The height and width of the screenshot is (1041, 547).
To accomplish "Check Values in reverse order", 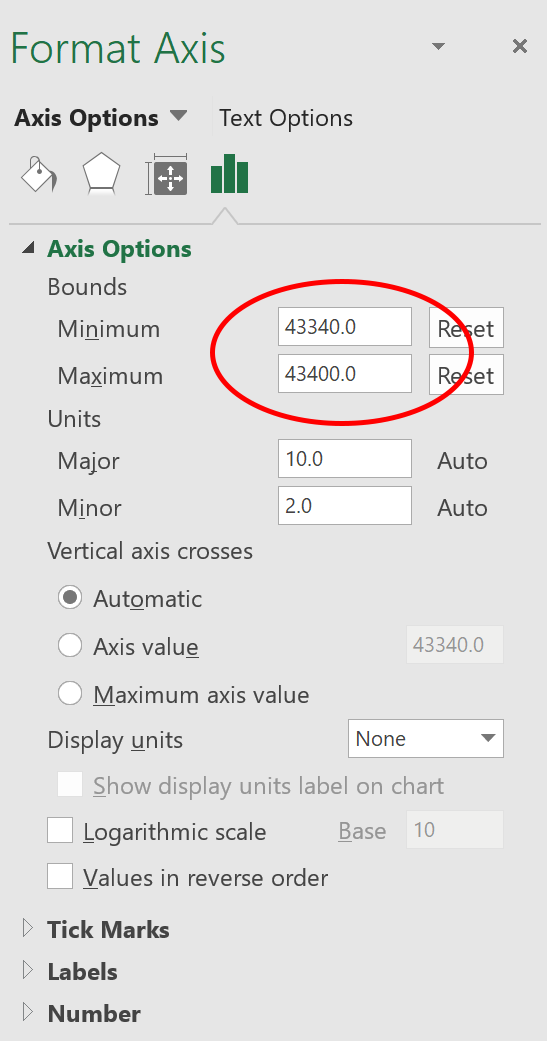I will point(60,877).
